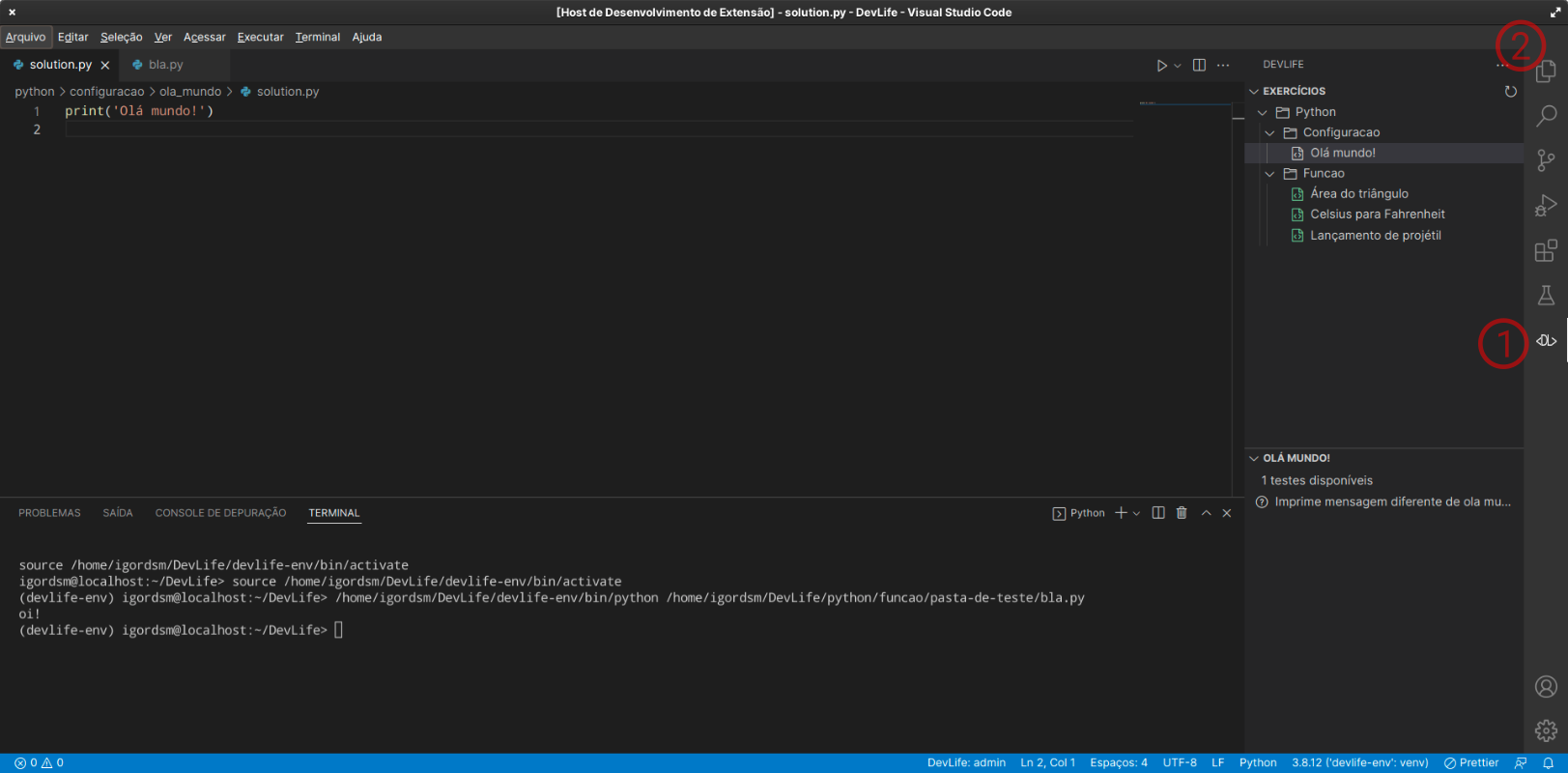Collapse the Funcao folder
Image resolution: width=1568 pixels, height=773 pixels.
pyautogui.click(x=1269, y=174)
